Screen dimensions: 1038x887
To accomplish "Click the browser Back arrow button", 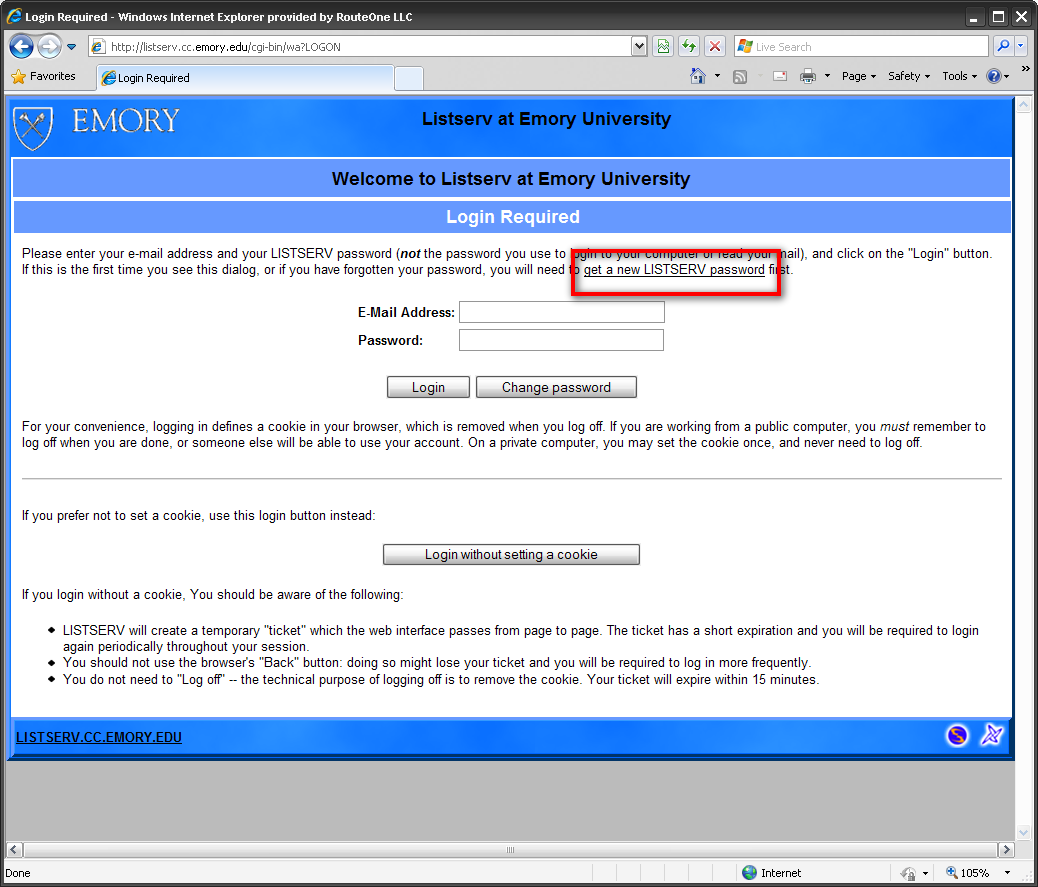I will [x=21, y=46].
